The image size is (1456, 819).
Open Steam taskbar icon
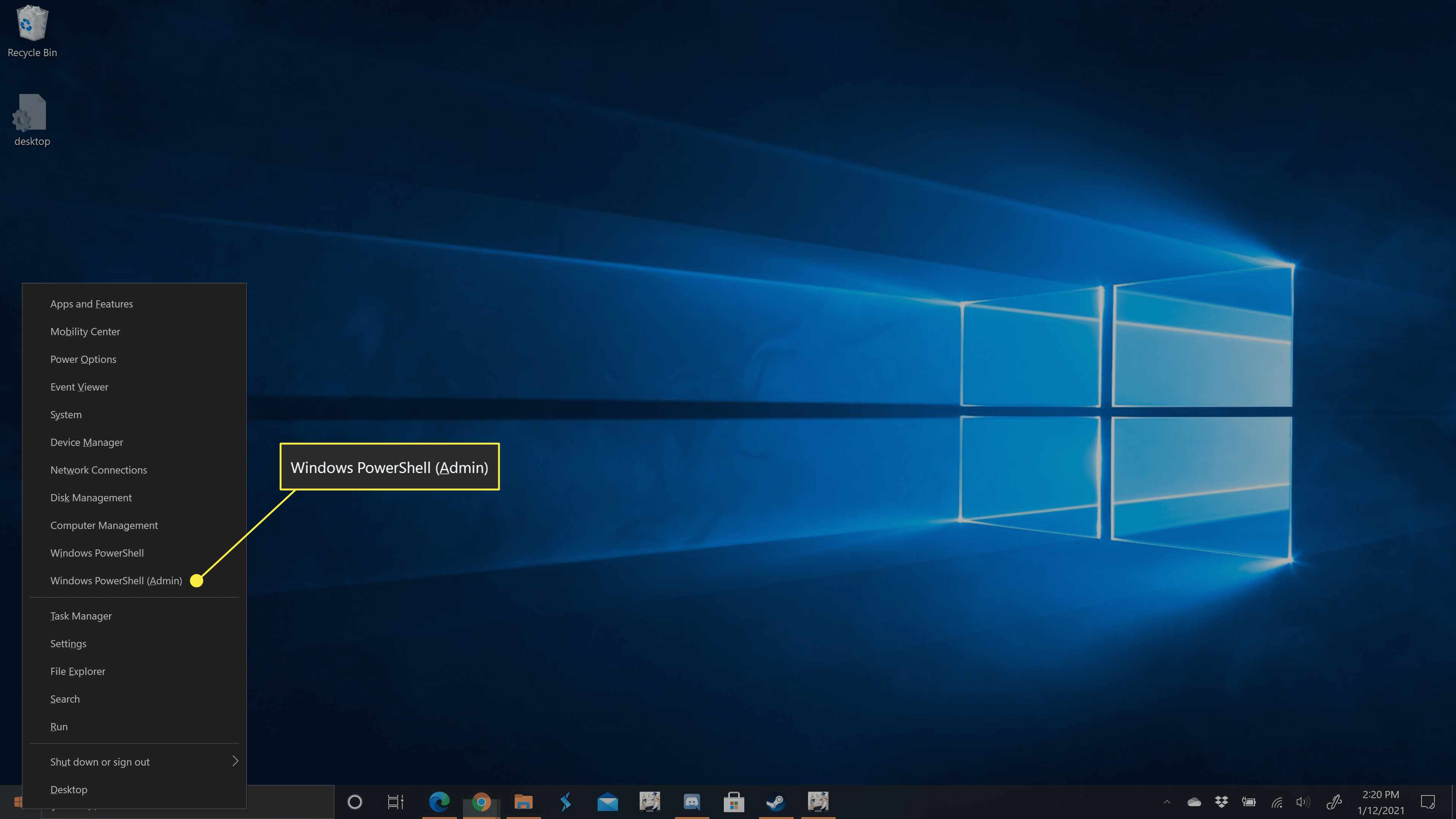coord(775,801)
